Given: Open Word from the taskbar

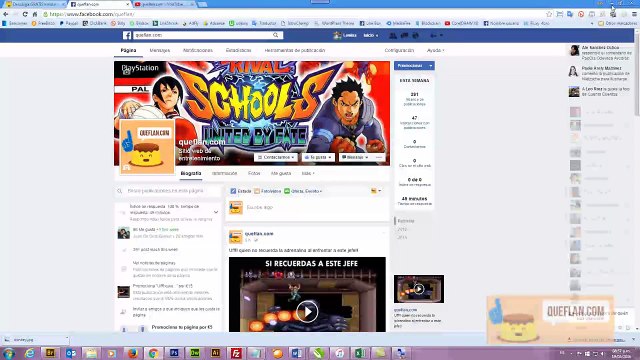Looking at the screenshot, I should click(298, 353).
